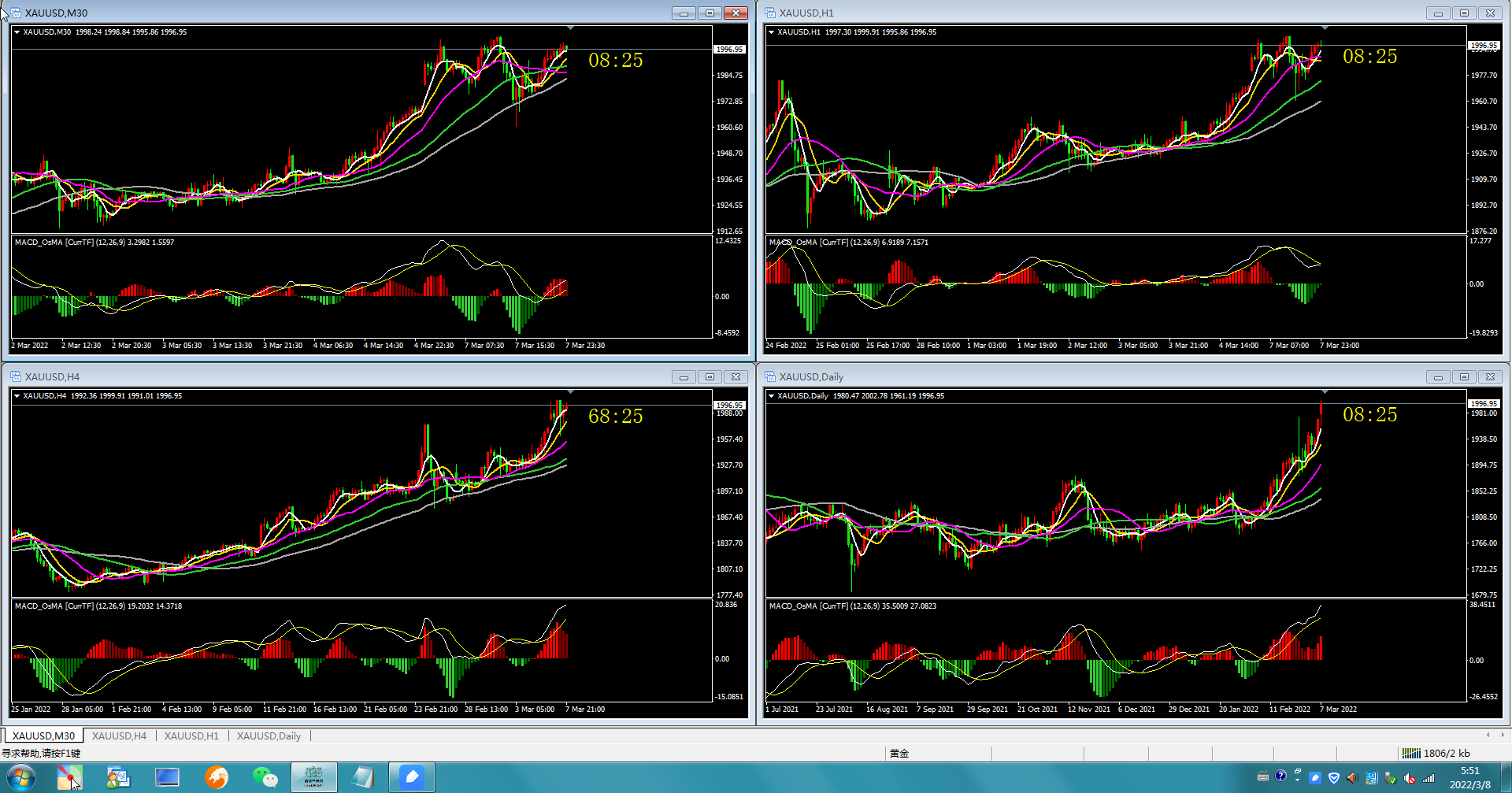Expand the arrow beside XAUUSD,H4 chart label
This screenshot has width=1512, height=793.
coord(17,396)
